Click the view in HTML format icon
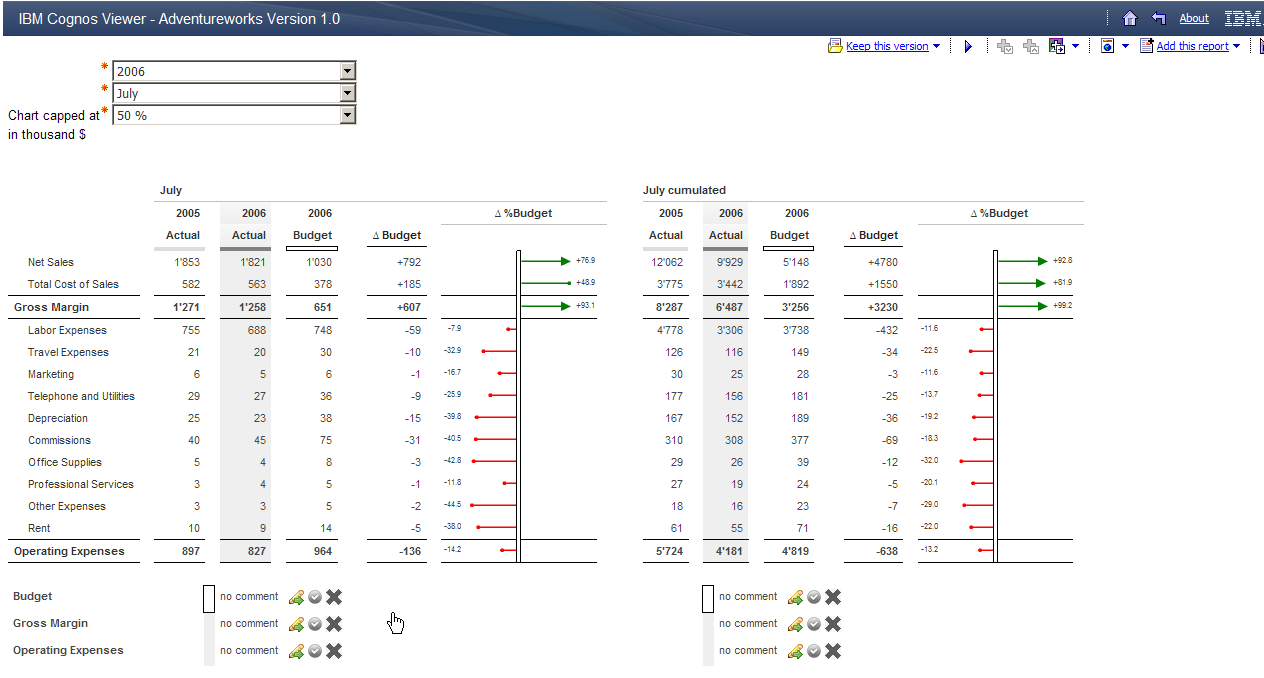The image size is (1264, 678). click(1109, 45)
